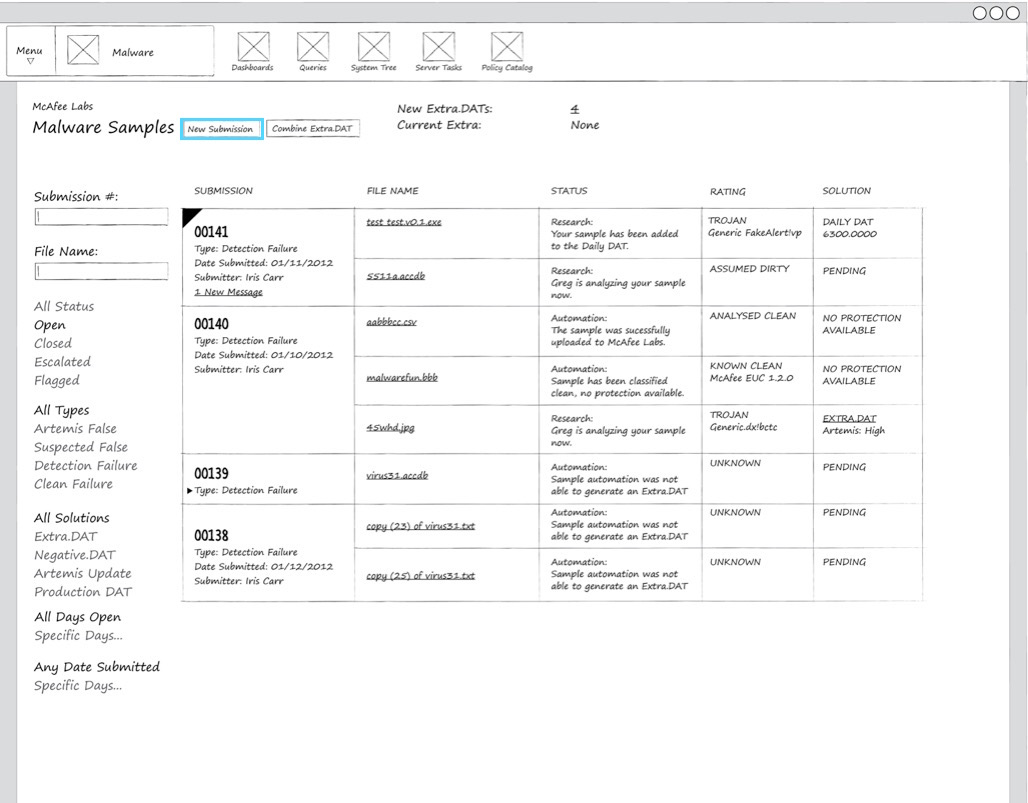Open file aabbbcc.csv
This screenshot has width=1028, height=803.
click(391, 322)
